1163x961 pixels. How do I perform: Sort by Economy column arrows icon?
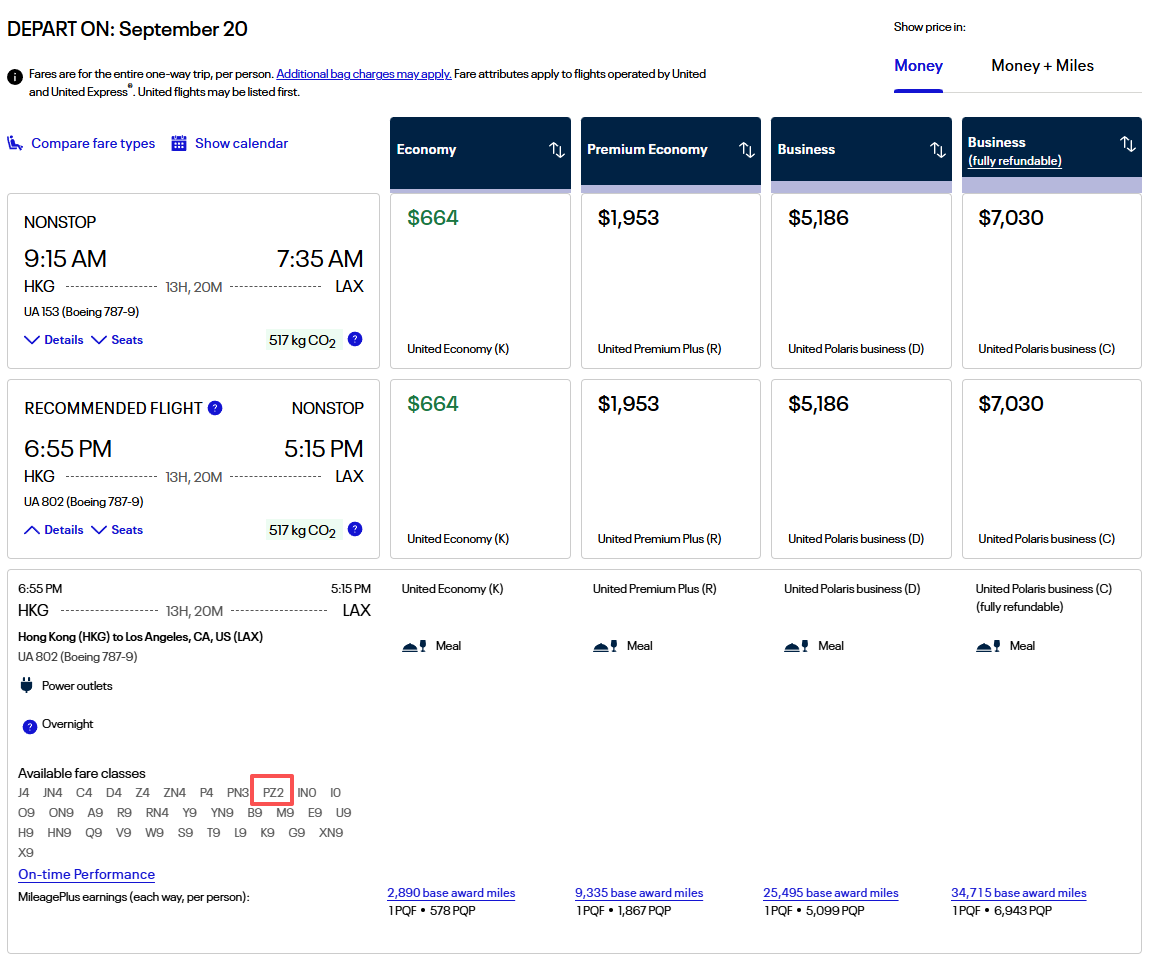point(557,150)
